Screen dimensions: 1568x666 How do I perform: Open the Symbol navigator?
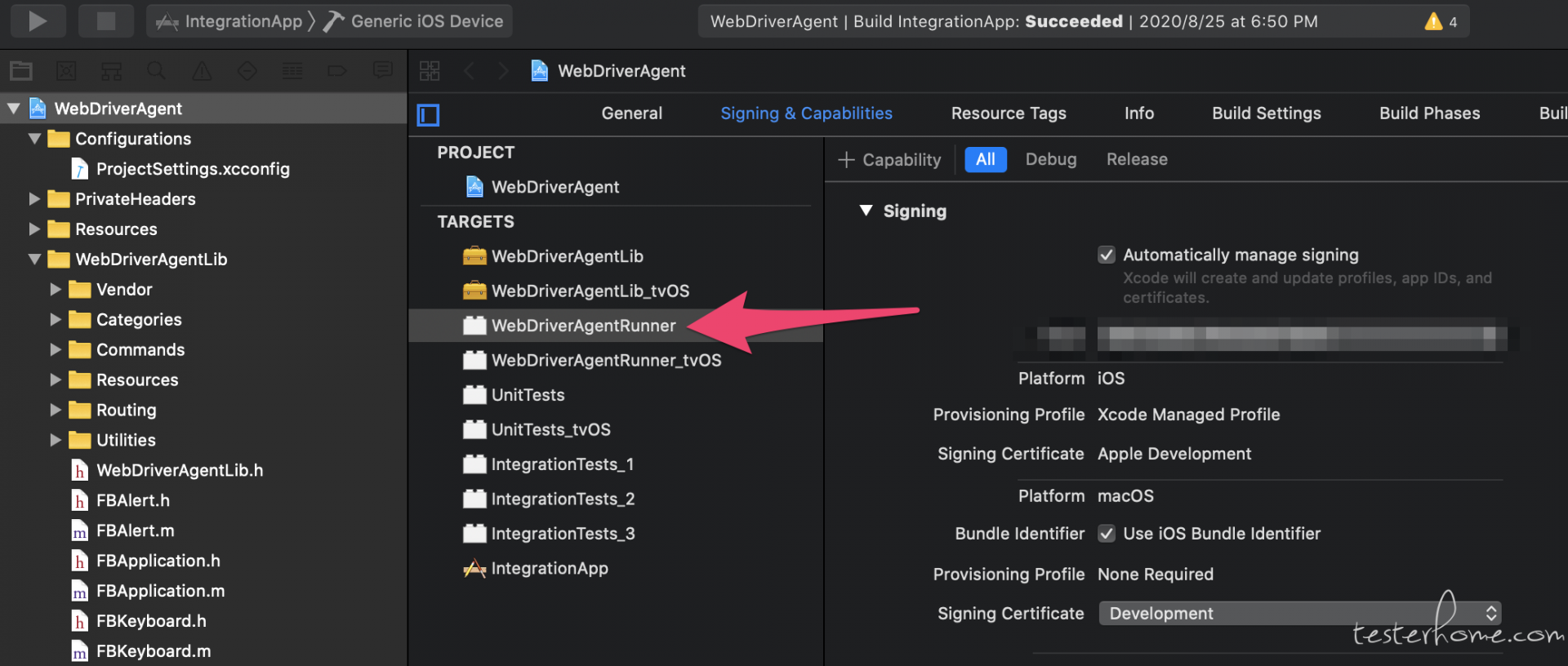(111, 71)
